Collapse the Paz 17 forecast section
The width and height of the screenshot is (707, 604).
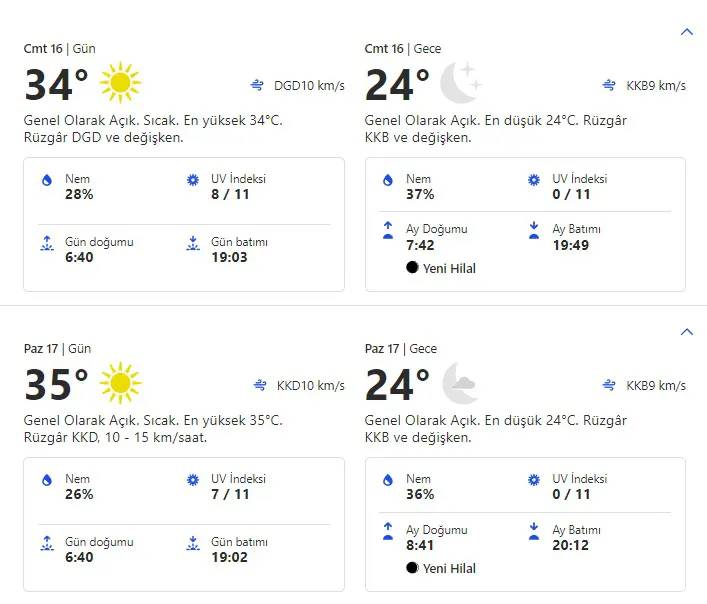(x=686, y=332)
